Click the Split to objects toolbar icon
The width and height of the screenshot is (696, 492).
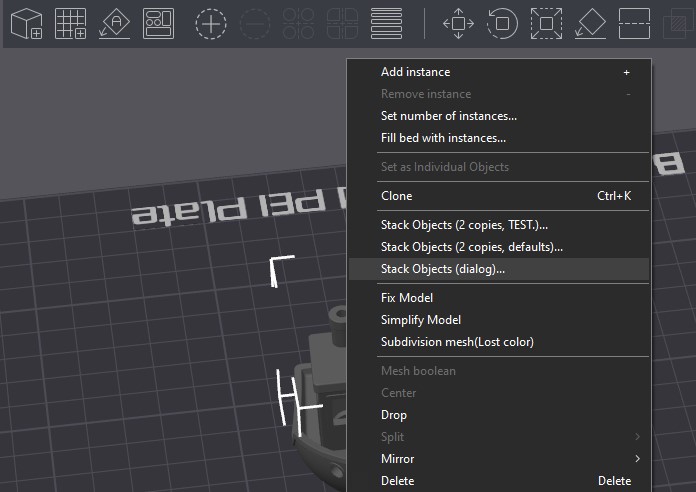tap(299, 24)
